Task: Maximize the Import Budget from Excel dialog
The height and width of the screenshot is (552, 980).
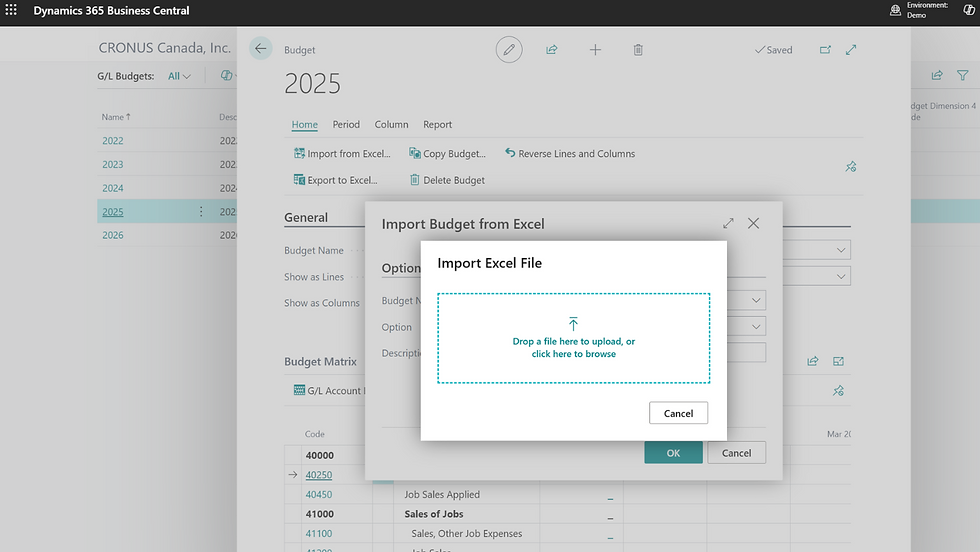Action: (728, 223)
